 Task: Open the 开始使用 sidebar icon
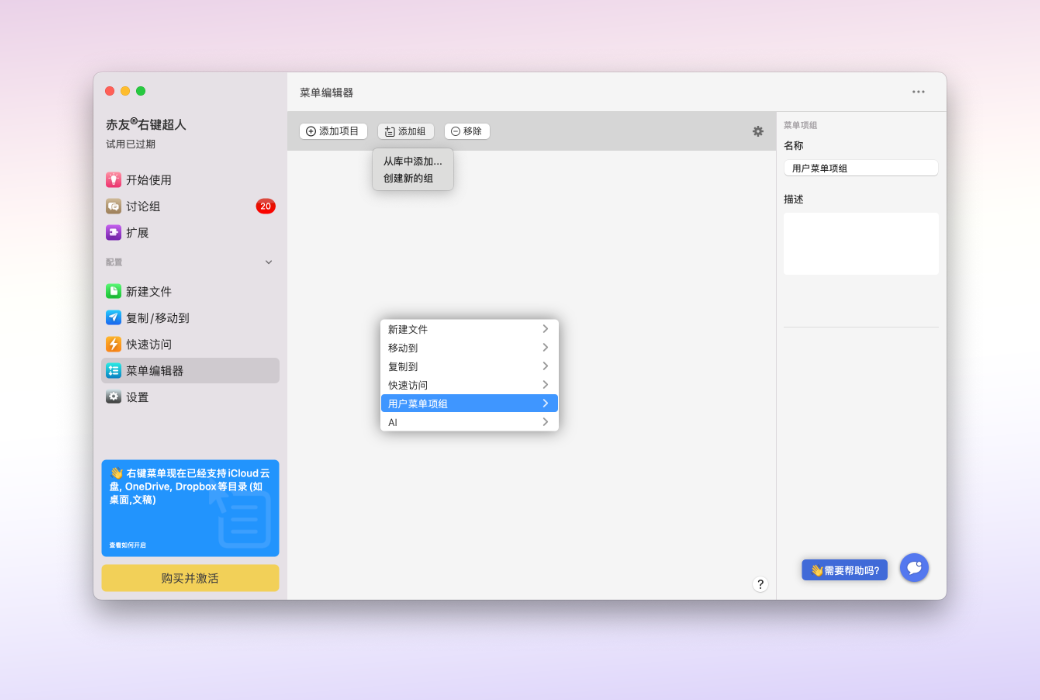point(113,180)
